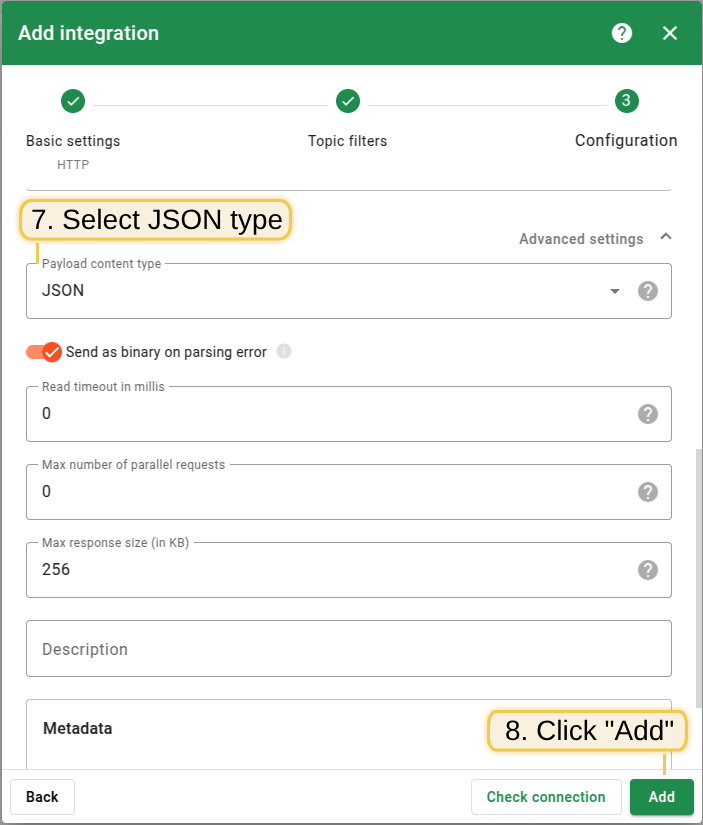Click the Payload content type help icon
The width and height of the screenshot is (703, 825).
tap(648, 291)
